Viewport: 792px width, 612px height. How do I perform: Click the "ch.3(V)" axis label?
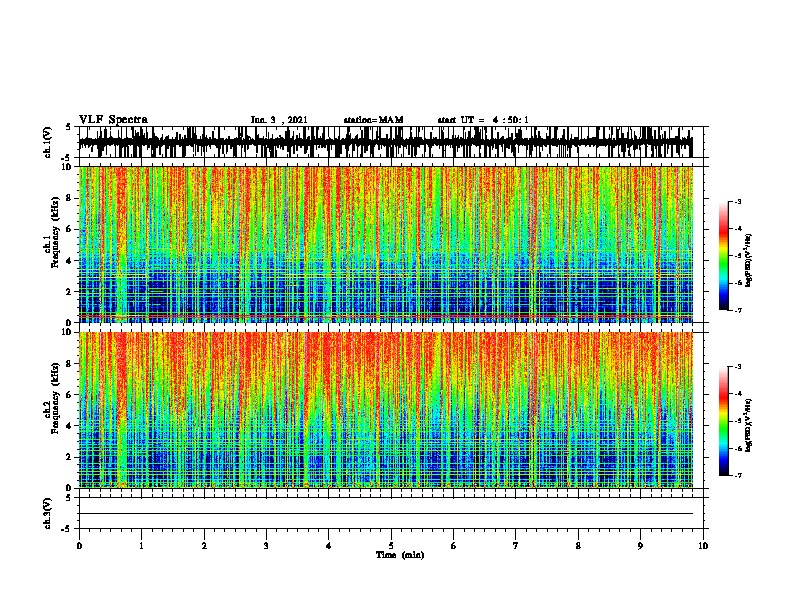47,513
